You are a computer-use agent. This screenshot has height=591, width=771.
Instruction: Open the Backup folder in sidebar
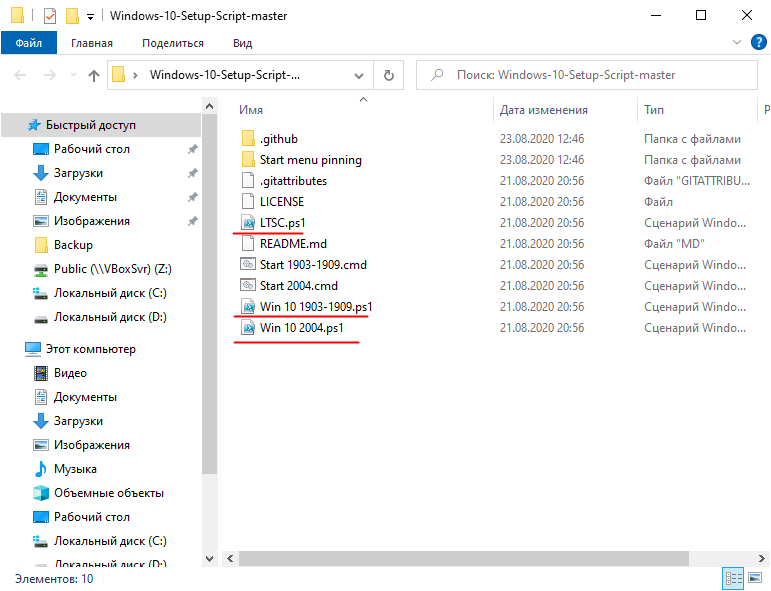click(73, 245)
